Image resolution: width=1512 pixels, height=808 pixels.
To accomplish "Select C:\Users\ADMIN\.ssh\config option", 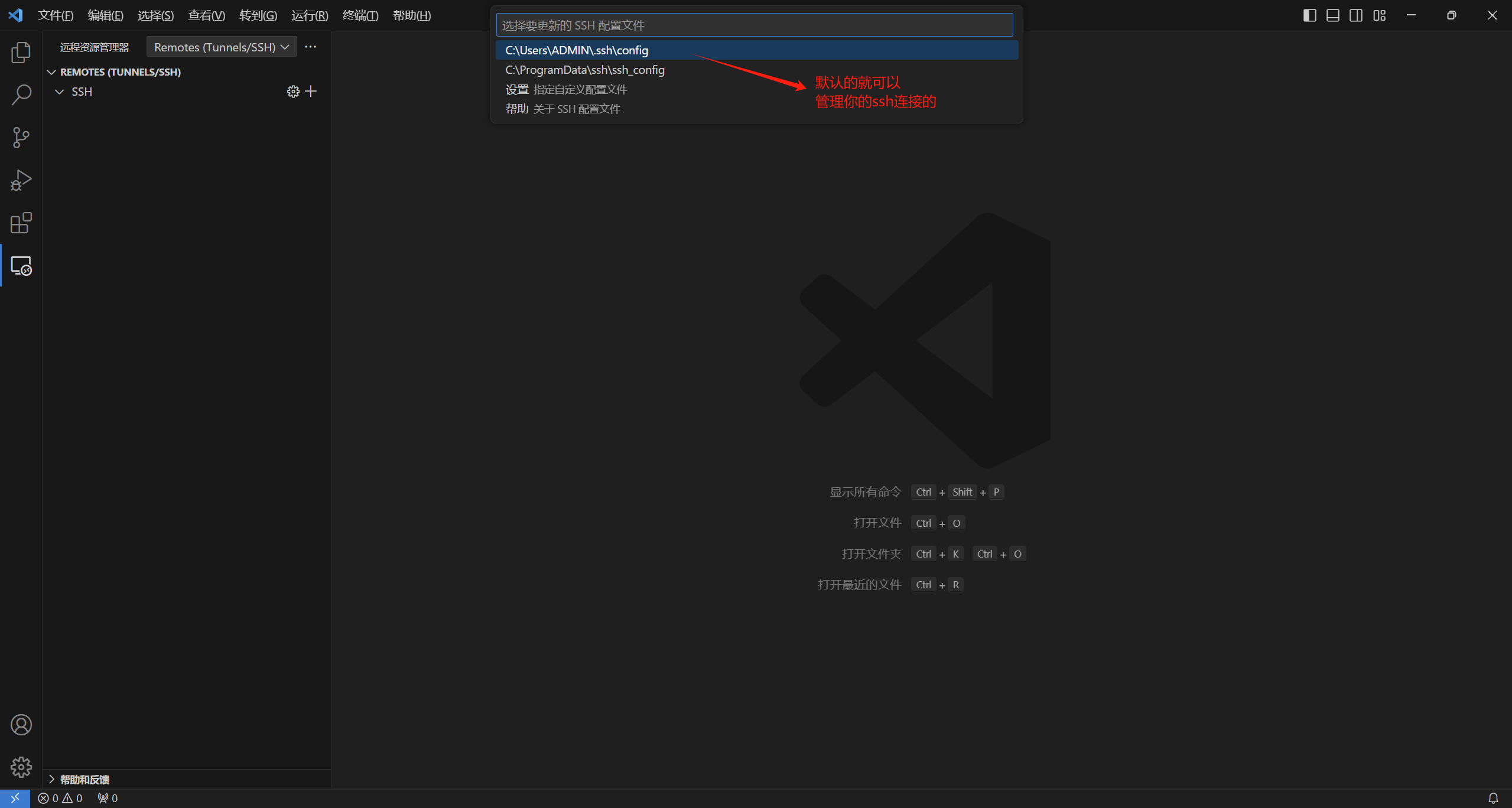I will [577, 50].
